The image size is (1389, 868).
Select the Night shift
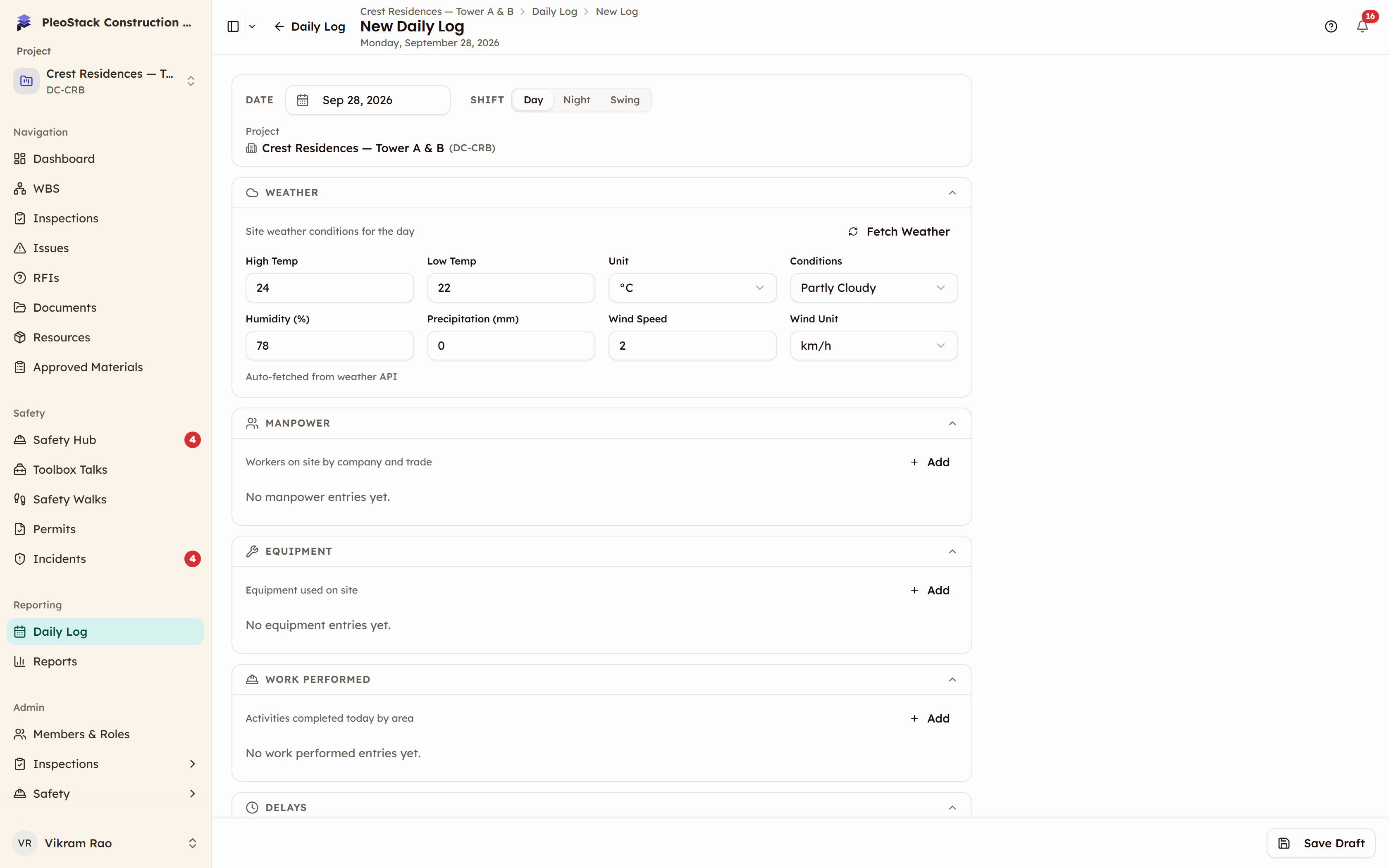point(576,100)
